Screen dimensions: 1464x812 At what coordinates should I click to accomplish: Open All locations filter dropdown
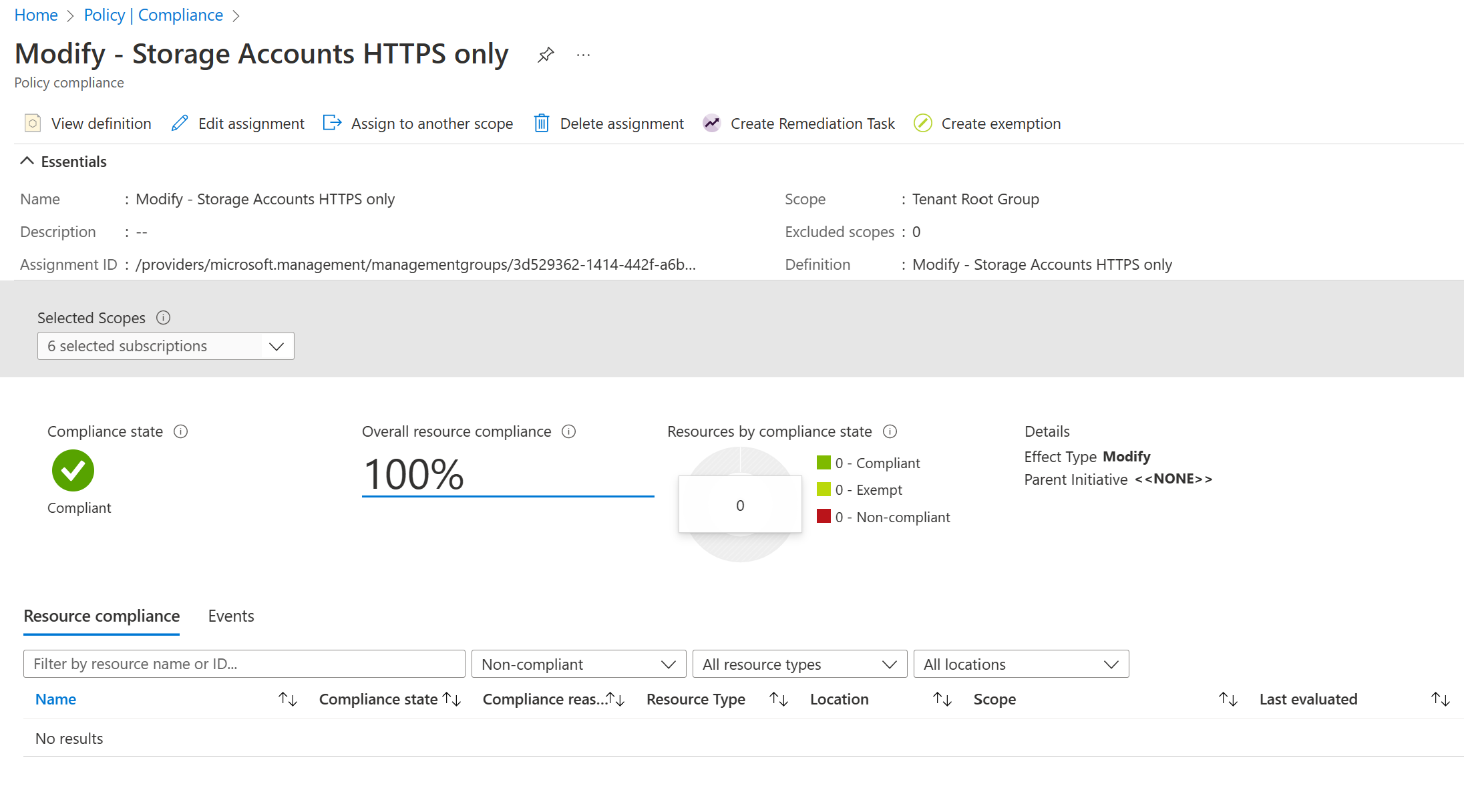point(1021,664)
